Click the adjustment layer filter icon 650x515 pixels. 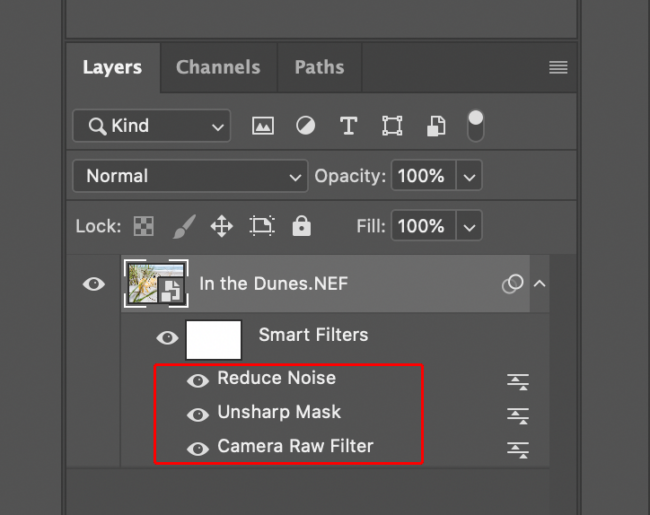[306, 126]
